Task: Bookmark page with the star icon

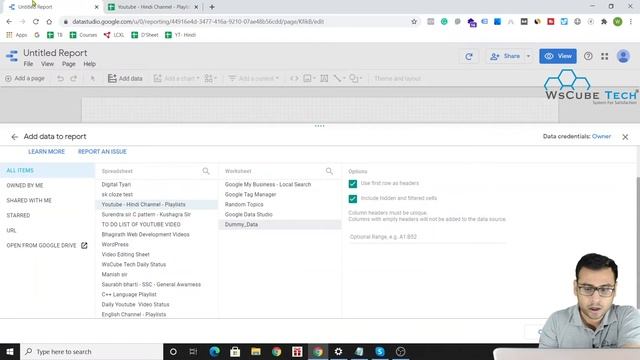Action: [x=414, y=22]
